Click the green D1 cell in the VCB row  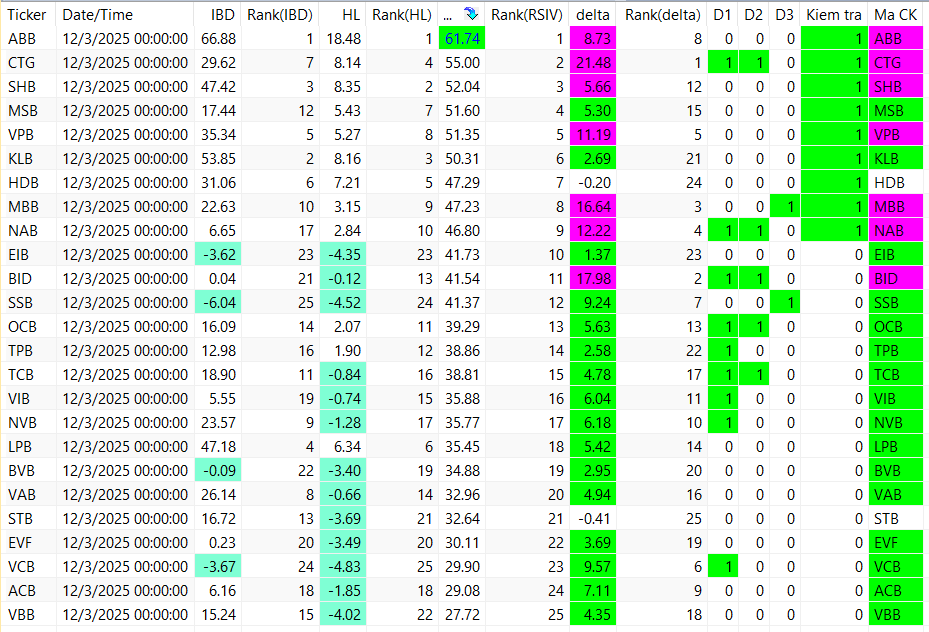coord(723,566)
